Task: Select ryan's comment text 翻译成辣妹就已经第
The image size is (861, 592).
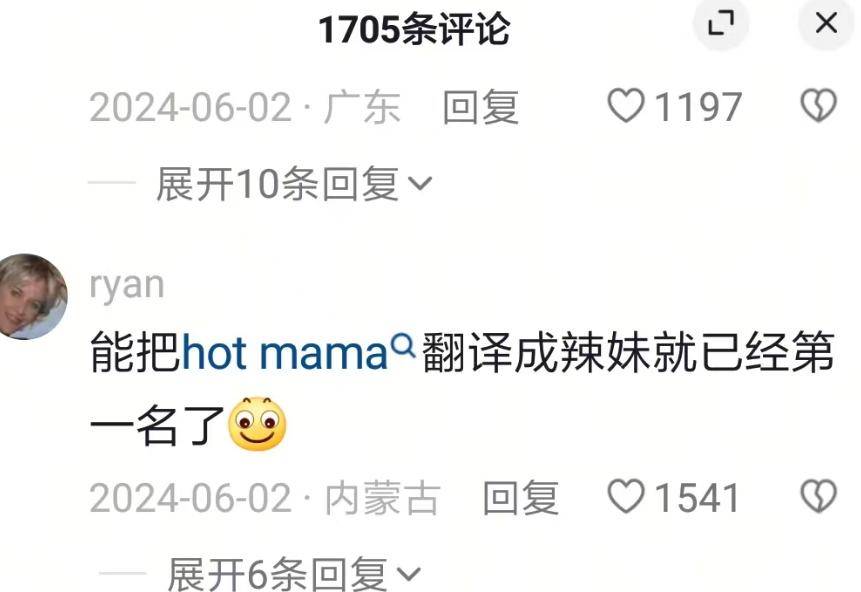Action: pyautogui.click(x=628, y=353)
